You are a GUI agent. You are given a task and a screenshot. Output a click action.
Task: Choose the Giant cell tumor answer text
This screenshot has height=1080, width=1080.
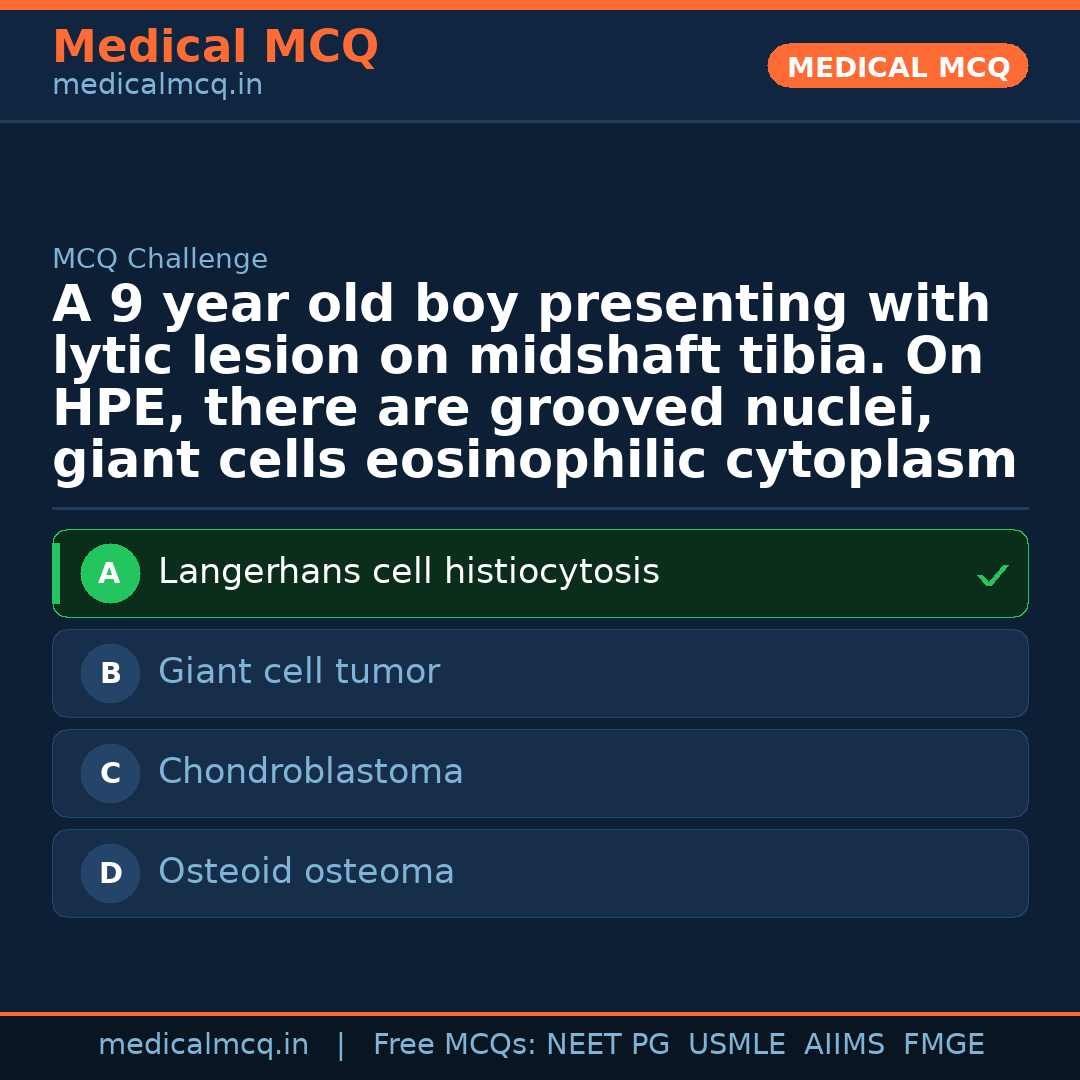click(x=298, y=672)
